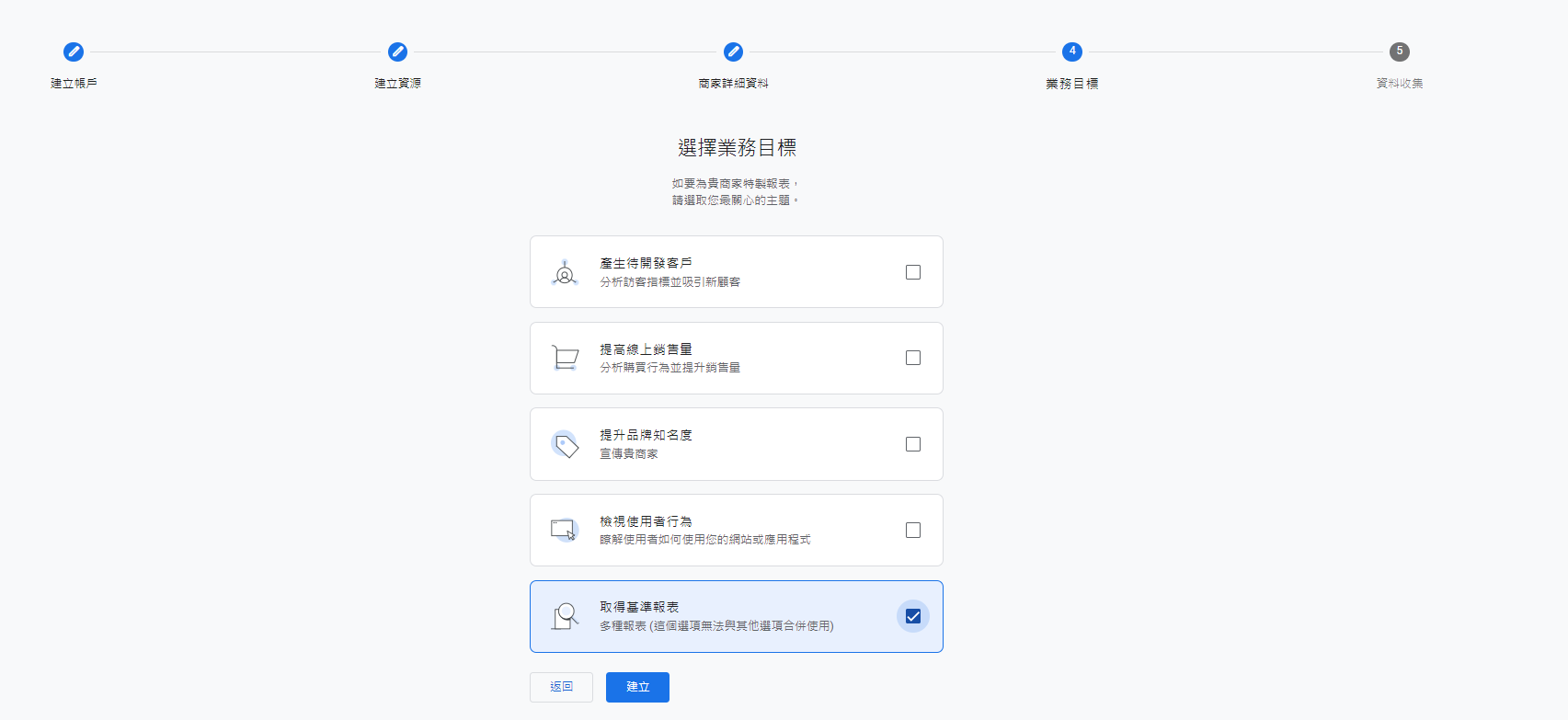Click the 建立資源 step label

click(x=397, y=84)
